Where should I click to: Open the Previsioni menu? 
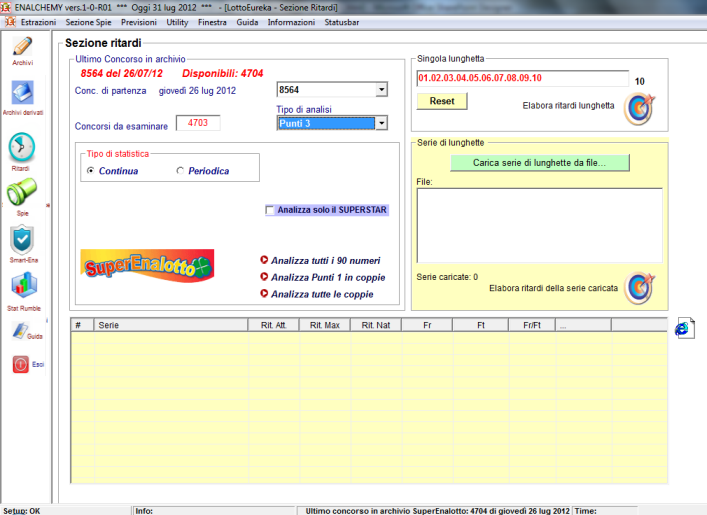tap(139, 22)
